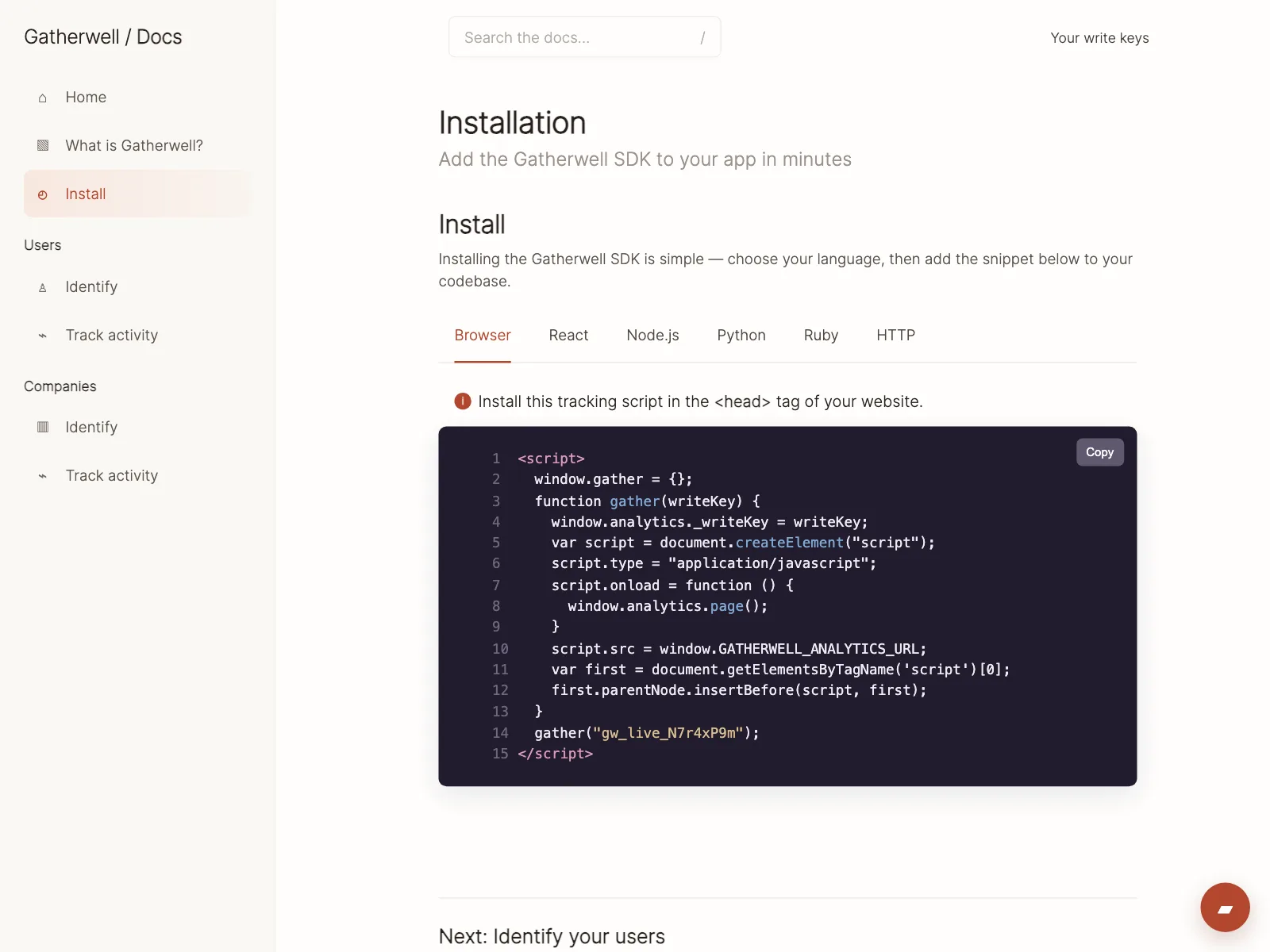Click the Companies Track activity icon

(43, 476)
